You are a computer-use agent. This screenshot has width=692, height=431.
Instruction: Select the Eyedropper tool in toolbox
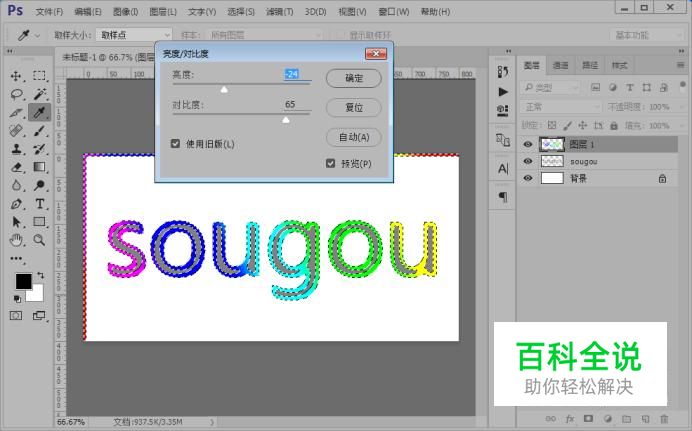(40, 112)
